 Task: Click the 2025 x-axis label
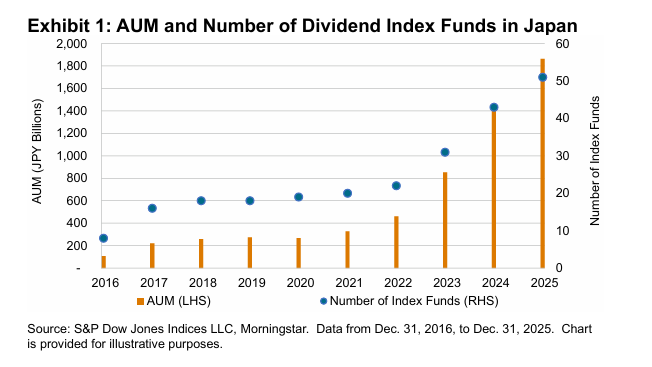[544, 283]
